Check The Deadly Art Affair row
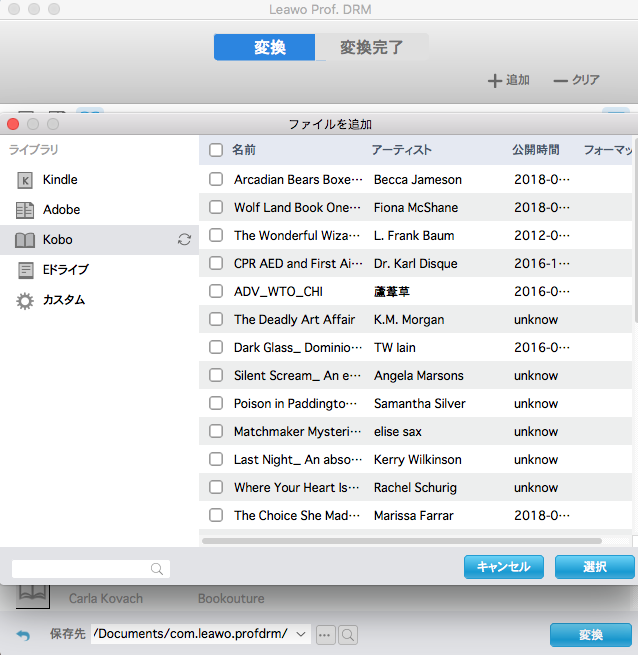Screen dimensions: 638x655 216,320
